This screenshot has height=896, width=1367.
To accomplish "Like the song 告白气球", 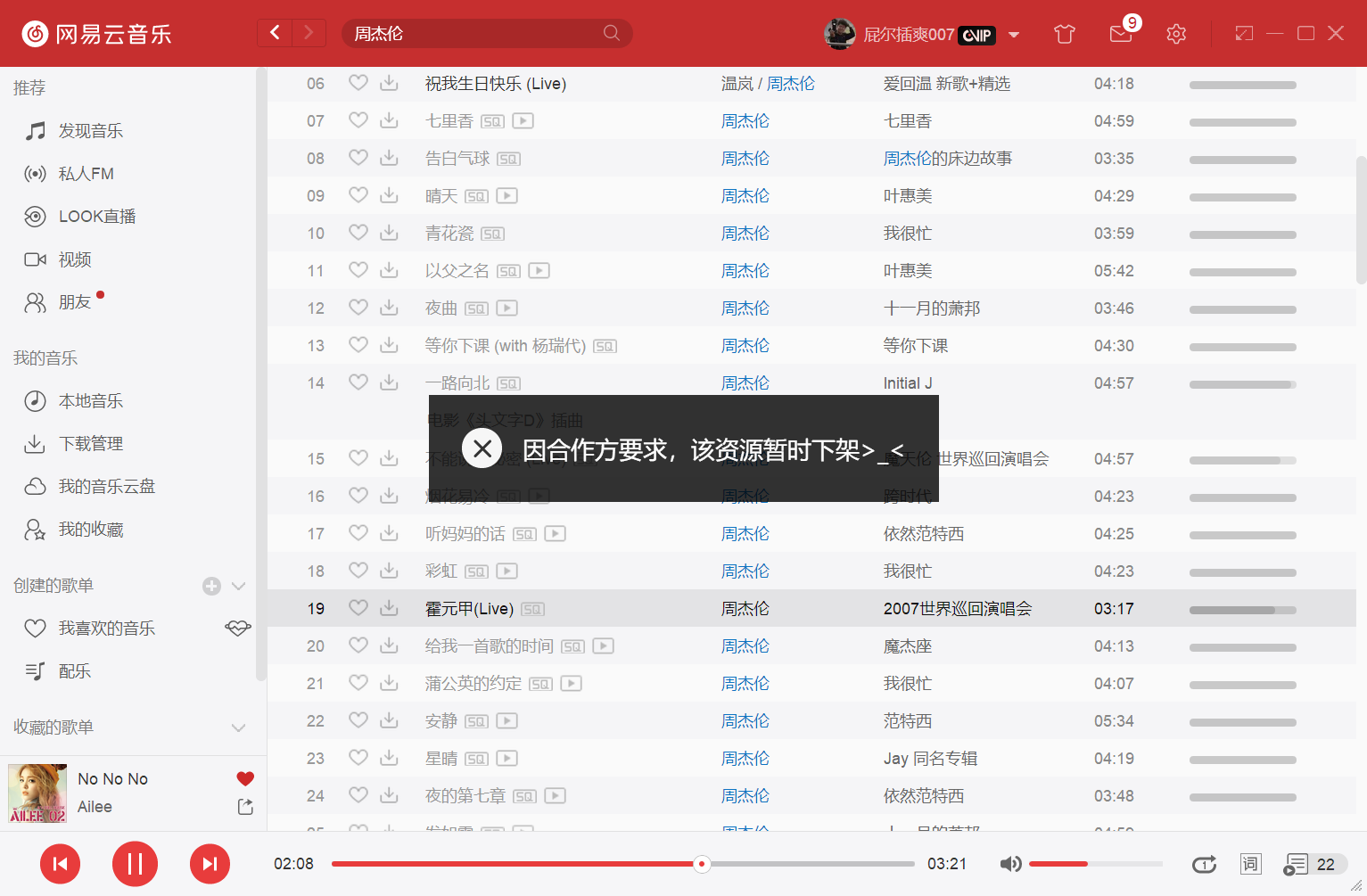I will (x=358, y=157).
